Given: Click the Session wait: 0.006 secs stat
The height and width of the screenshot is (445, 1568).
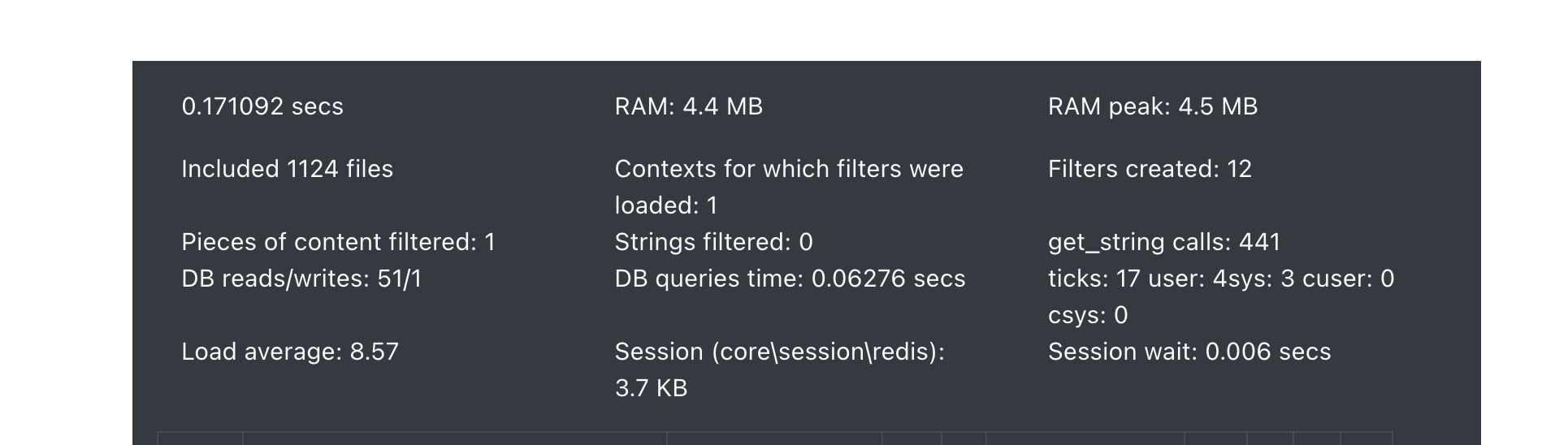Looking at the screenshot, I should (x=1189, y=352).
